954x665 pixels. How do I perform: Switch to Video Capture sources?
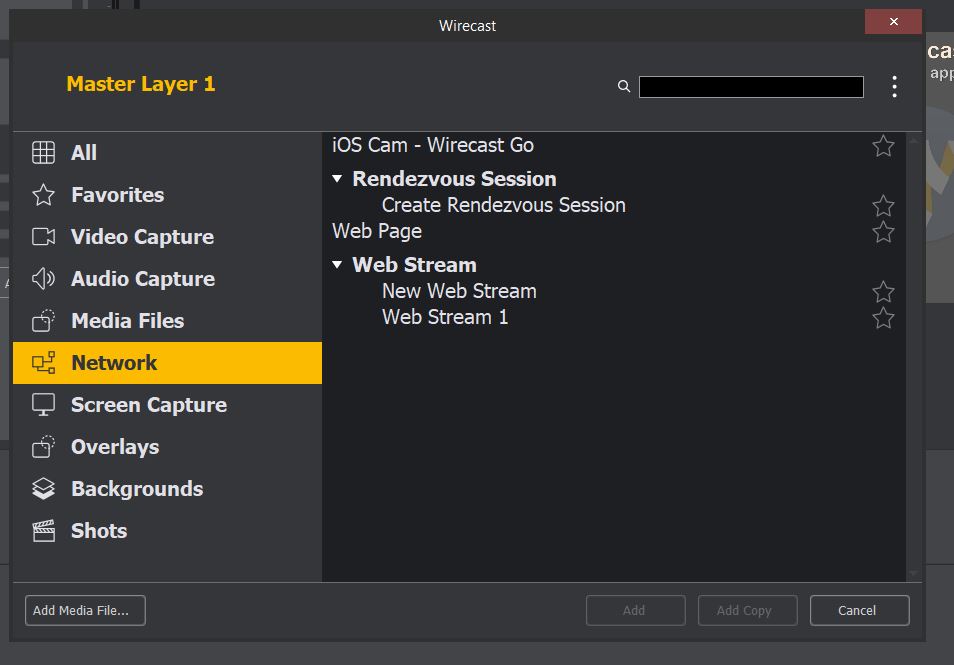point(167,237)
